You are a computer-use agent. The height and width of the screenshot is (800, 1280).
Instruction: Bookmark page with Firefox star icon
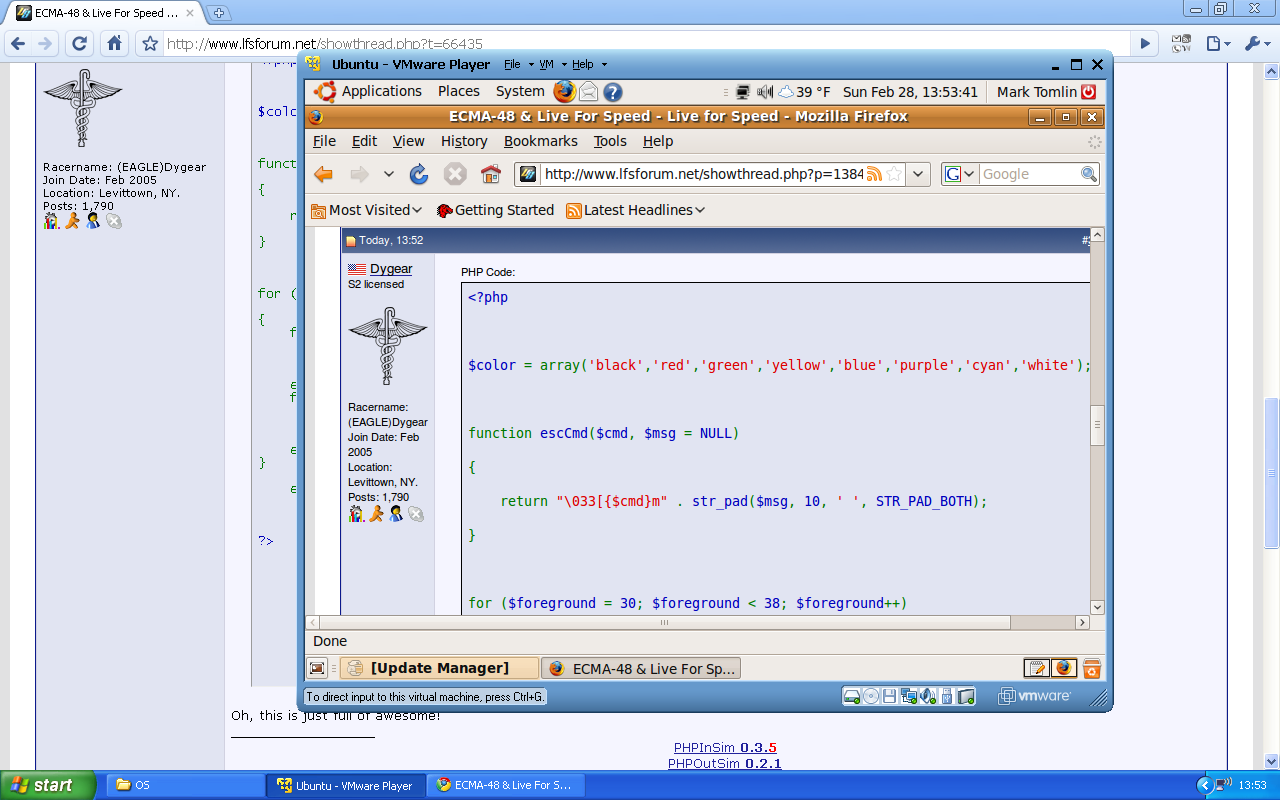coord(894,174)
